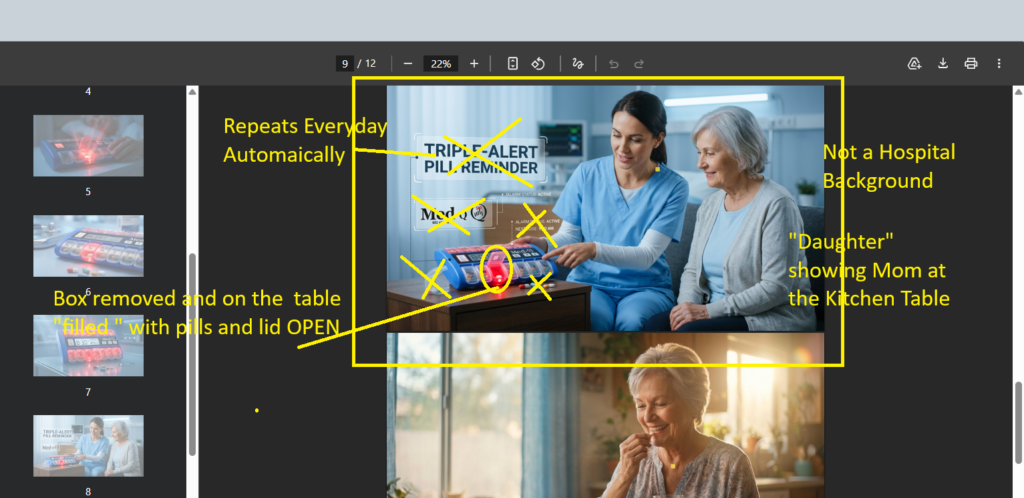The width and height of the screenshot is (1024, 498).
Task: Click the zoom in plus button
Action: (474, 63)
